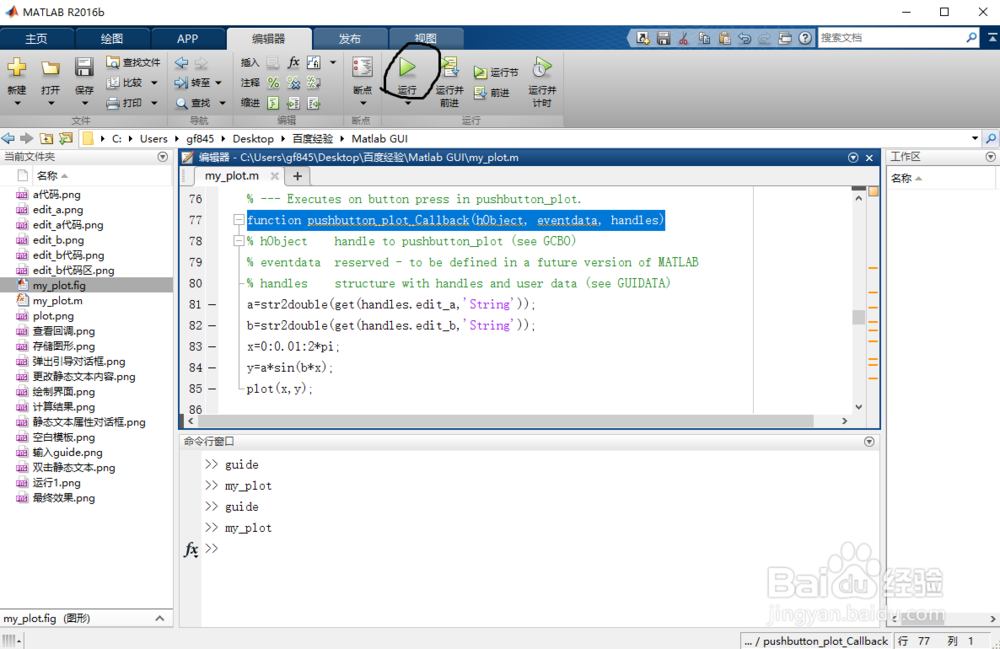The height and width of the screenshot is (649, 1000).
Task: Click the wrap comments icon
Action: pos(314,83)
